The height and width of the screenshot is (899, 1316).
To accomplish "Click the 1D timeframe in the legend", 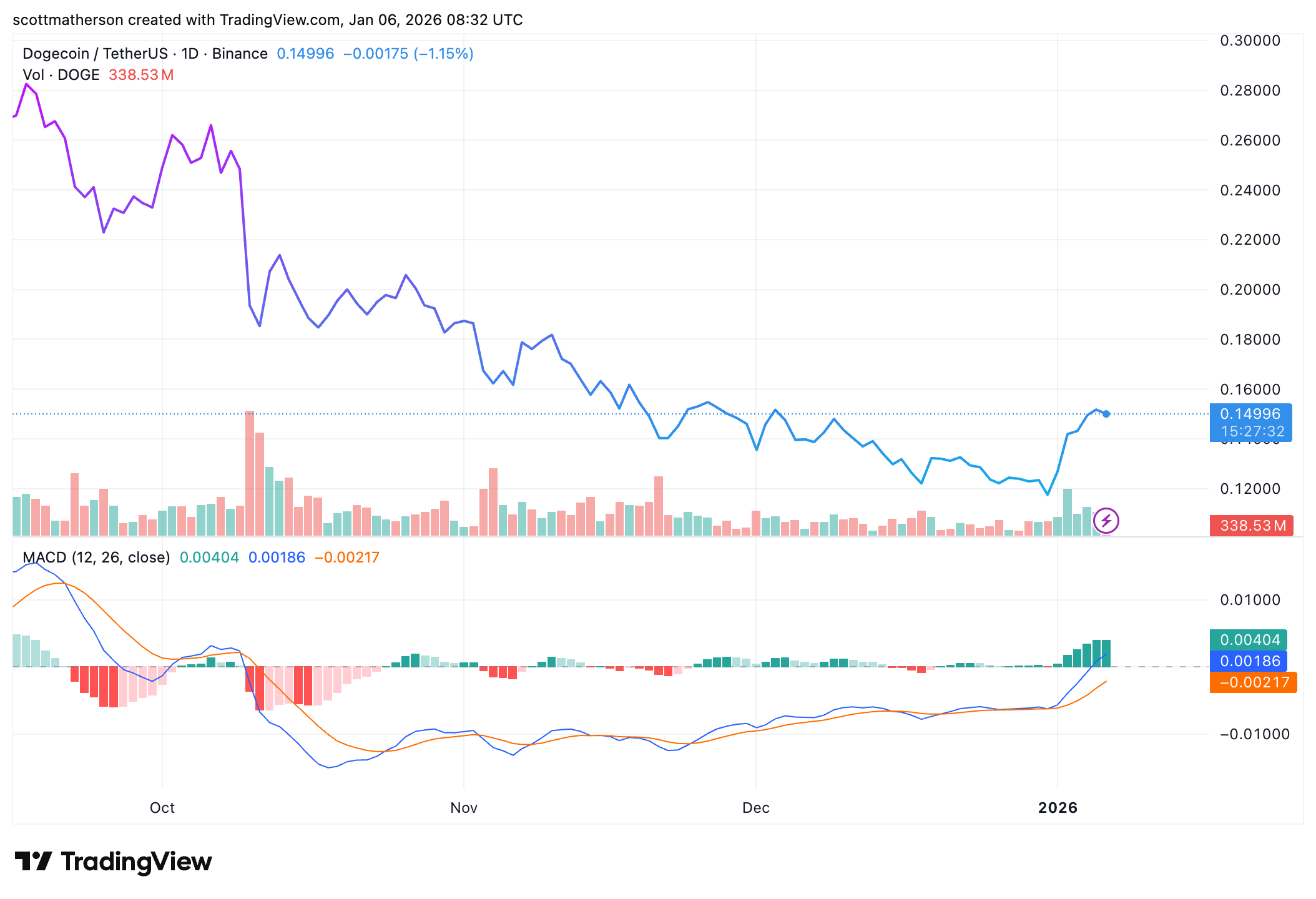I will tap(189, 54).
